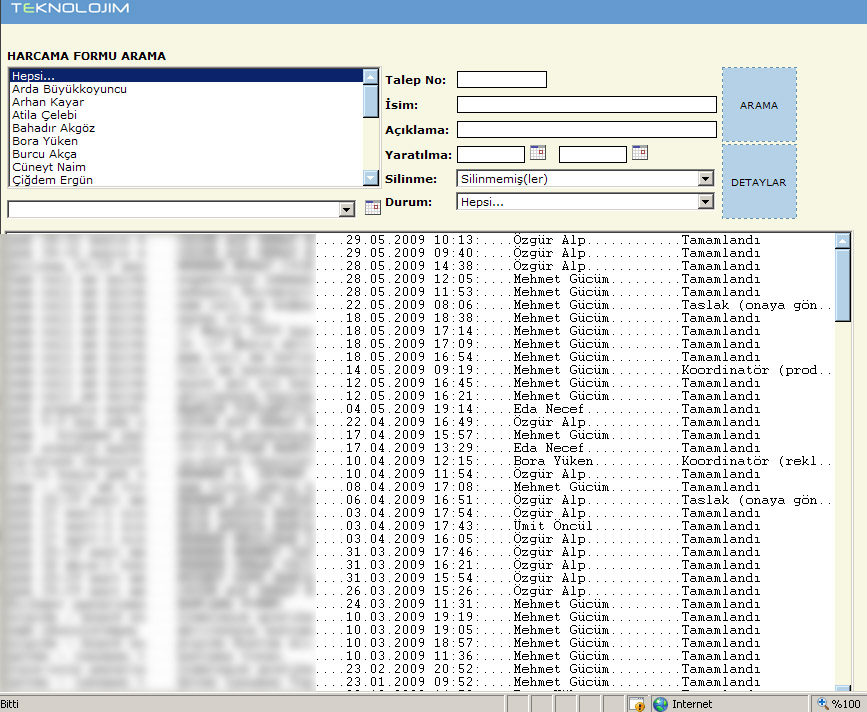Select result row 28.05.2009 12:05 Mehmet Gücüm
This screenshot has height=712, width=867.
pos(420,279)
